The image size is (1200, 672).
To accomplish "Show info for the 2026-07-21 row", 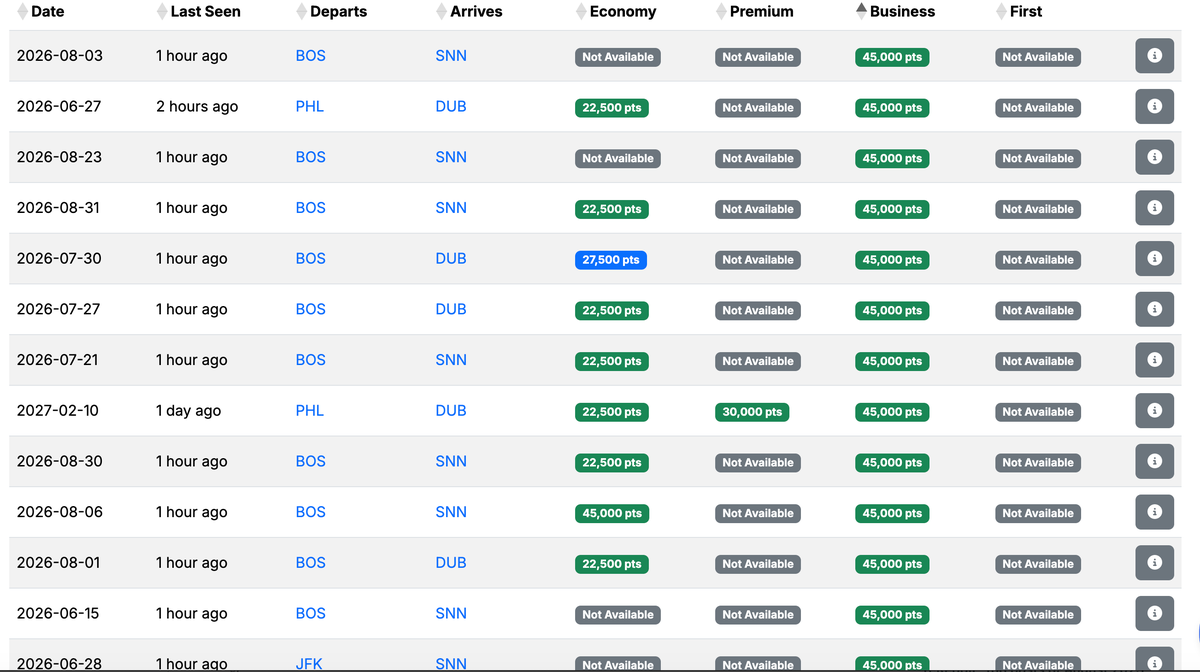I will (x=1154, y=360).
